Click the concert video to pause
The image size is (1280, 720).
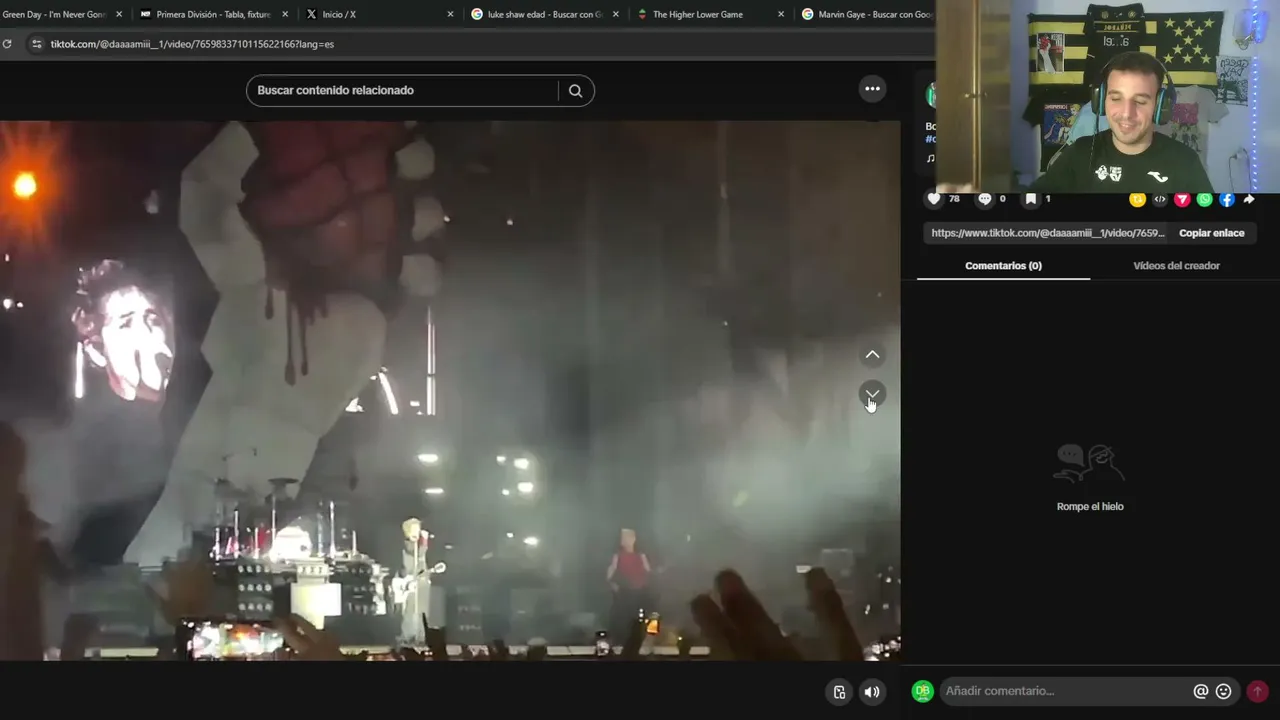click(x=450, y=391)
